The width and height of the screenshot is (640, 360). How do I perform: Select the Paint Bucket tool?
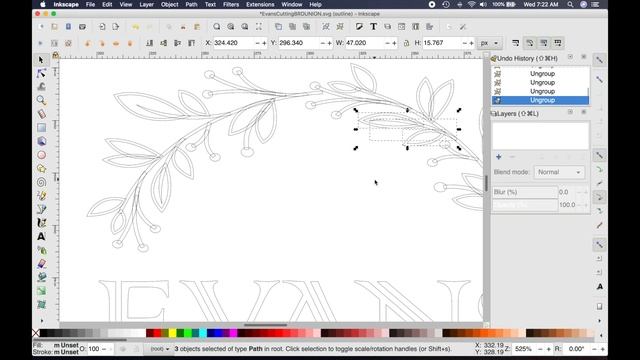pos(41,278)
